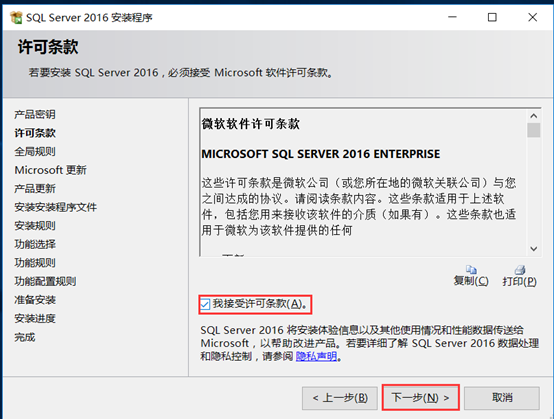Click license text scrollbar down arrow
Viewport: 554px width, 419px height.
pos(534,249)
